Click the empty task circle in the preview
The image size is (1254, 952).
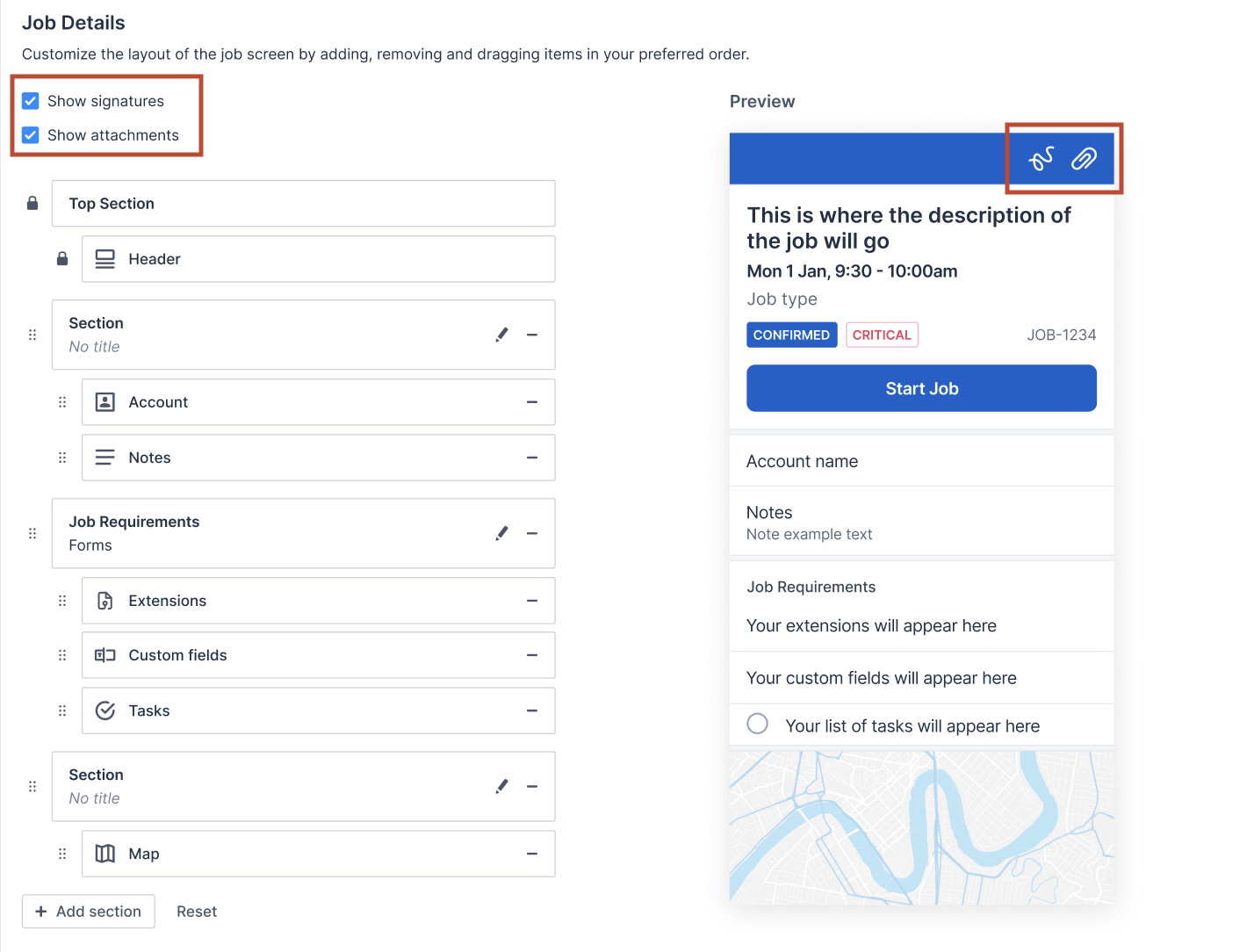click(757, 724)
